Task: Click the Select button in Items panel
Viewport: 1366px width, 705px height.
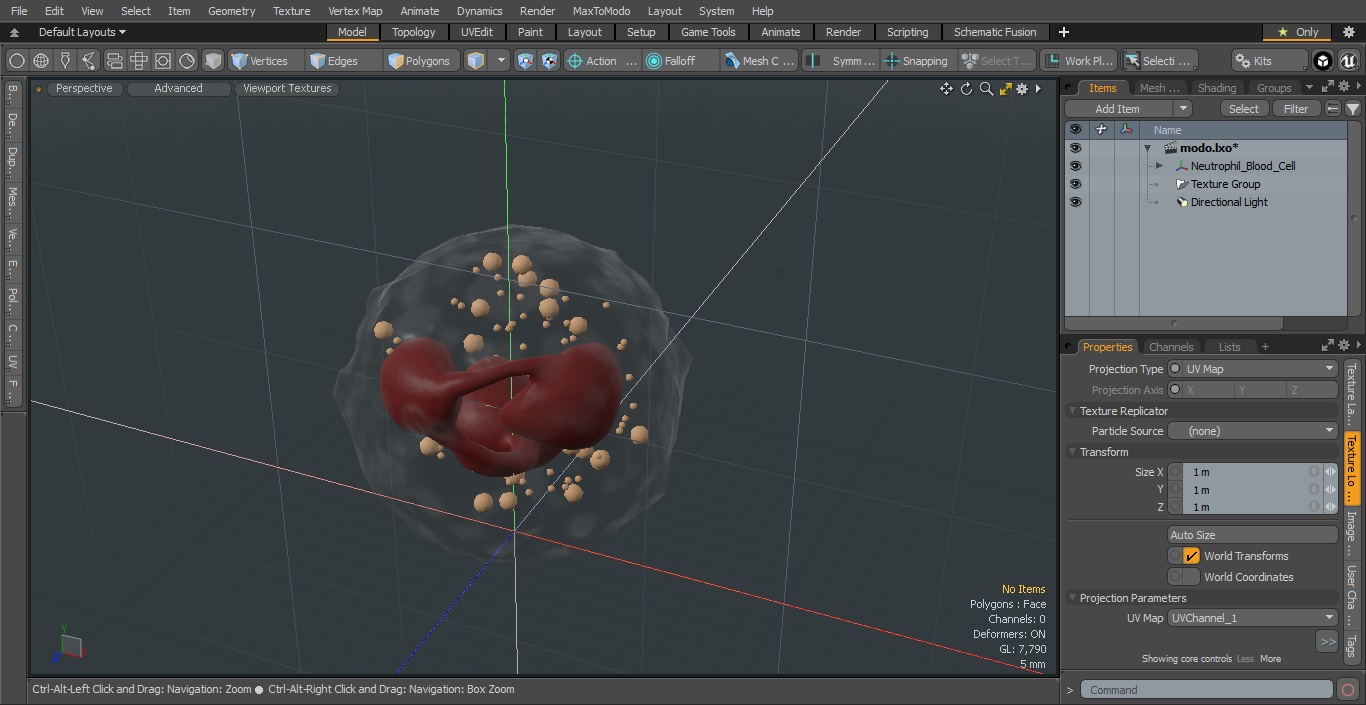Action: [1244, 109]
